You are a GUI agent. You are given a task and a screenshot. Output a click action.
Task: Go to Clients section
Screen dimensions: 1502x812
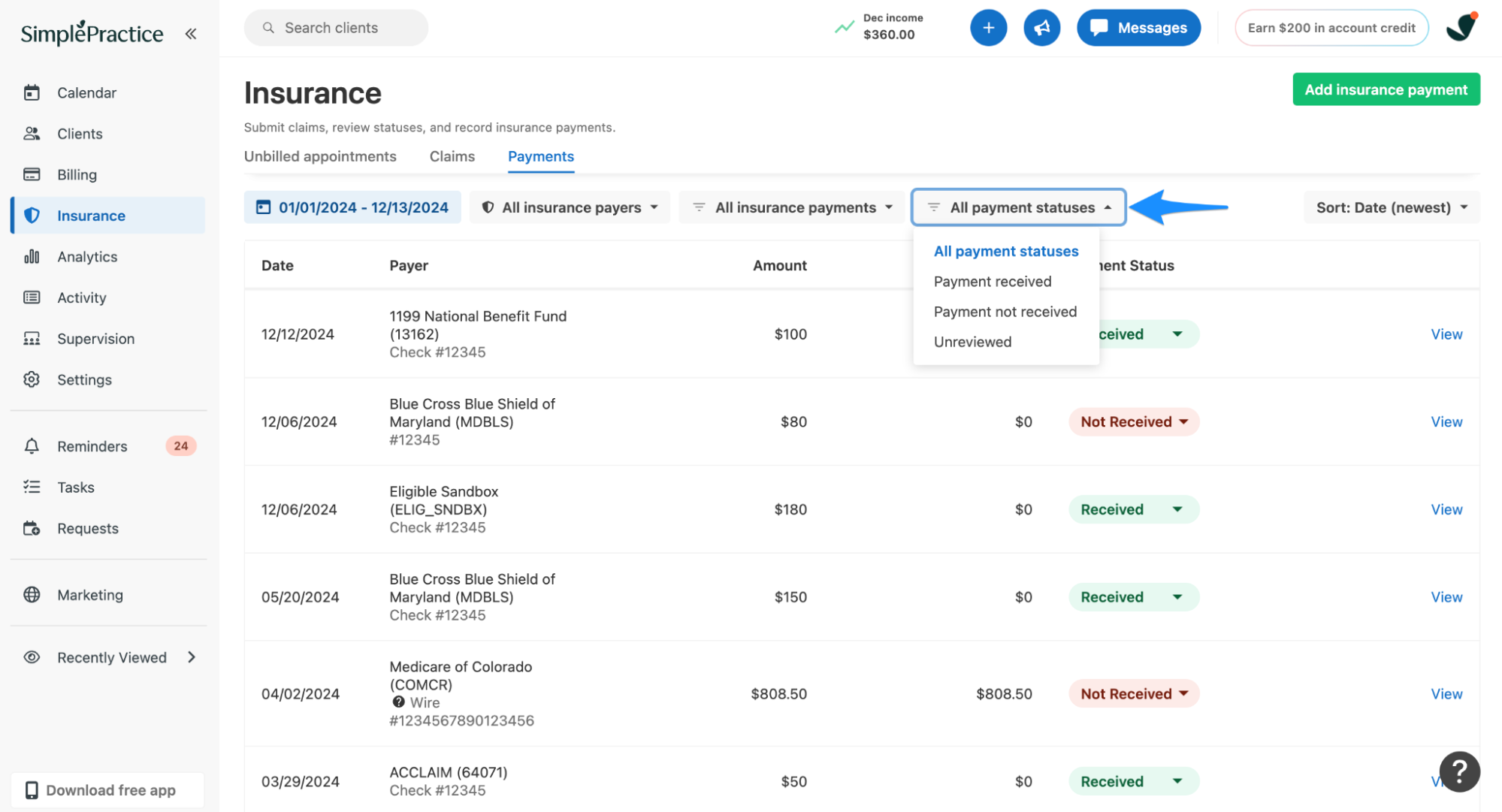coord(80,134)
